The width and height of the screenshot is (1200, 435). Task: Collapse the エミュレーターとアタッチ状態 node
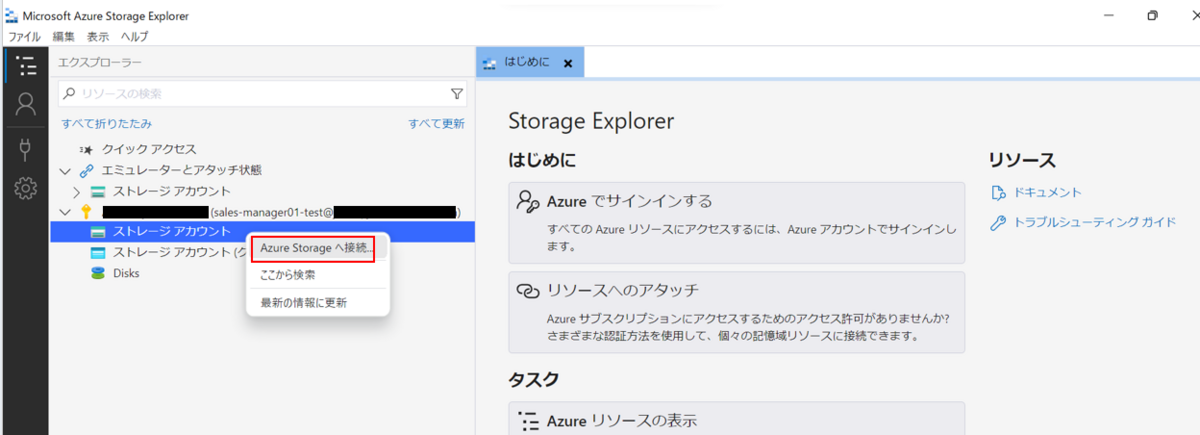[66, 170]
